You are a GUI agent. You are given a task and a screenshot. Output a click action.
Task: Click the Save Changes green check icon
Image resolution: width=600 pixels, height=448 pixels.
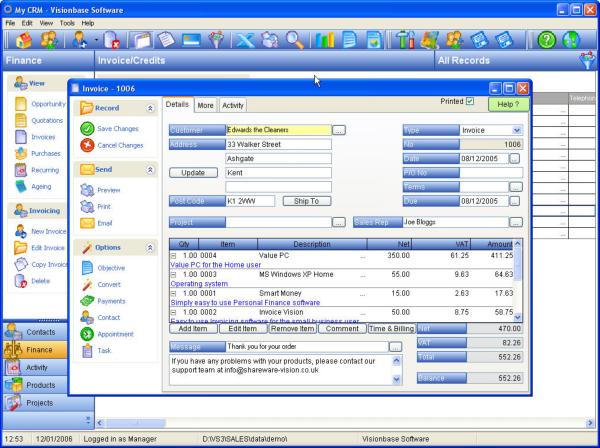click(x=87, y=129)
